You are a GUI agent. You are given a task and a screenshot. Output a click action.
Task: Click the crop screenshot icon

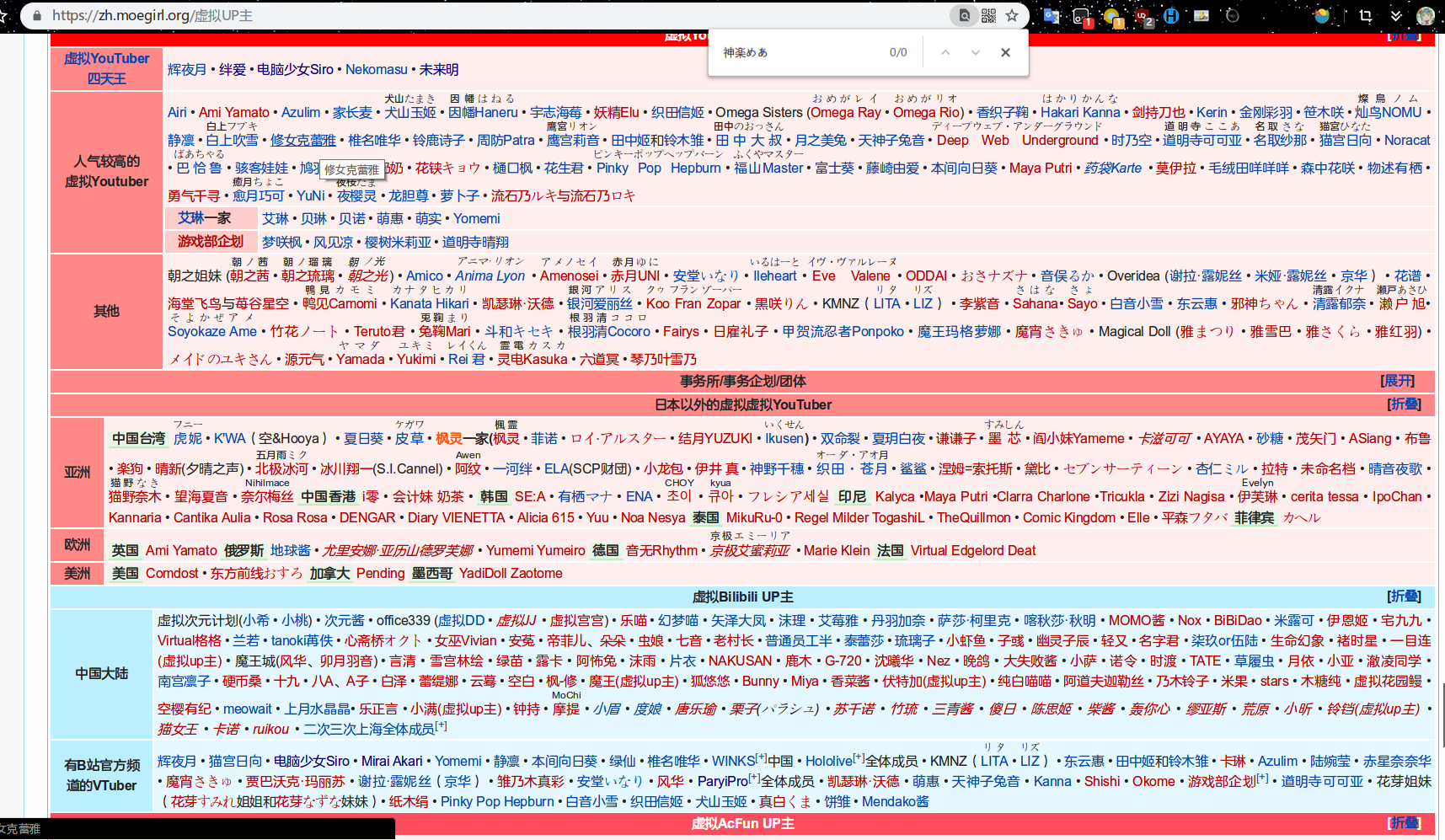1366,15
